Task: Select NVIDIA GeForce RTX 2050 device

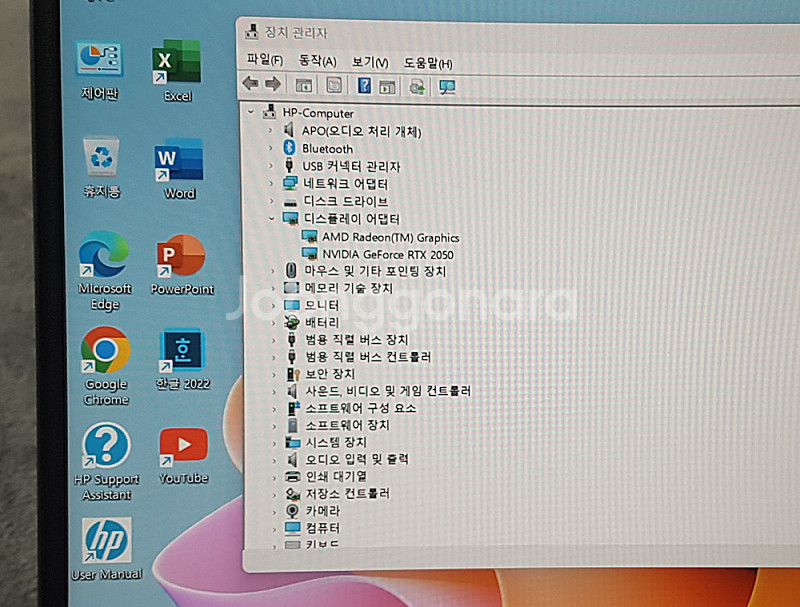Action: pos(388,254)
